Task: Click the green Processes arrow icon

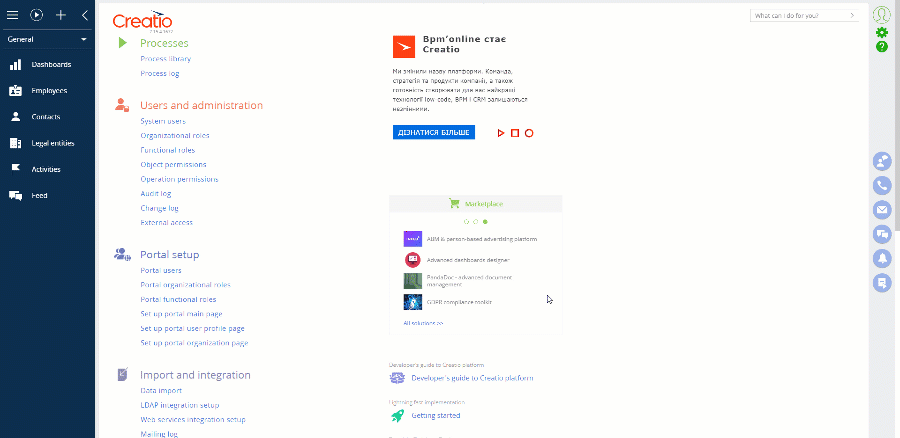Action: (122, 42)
